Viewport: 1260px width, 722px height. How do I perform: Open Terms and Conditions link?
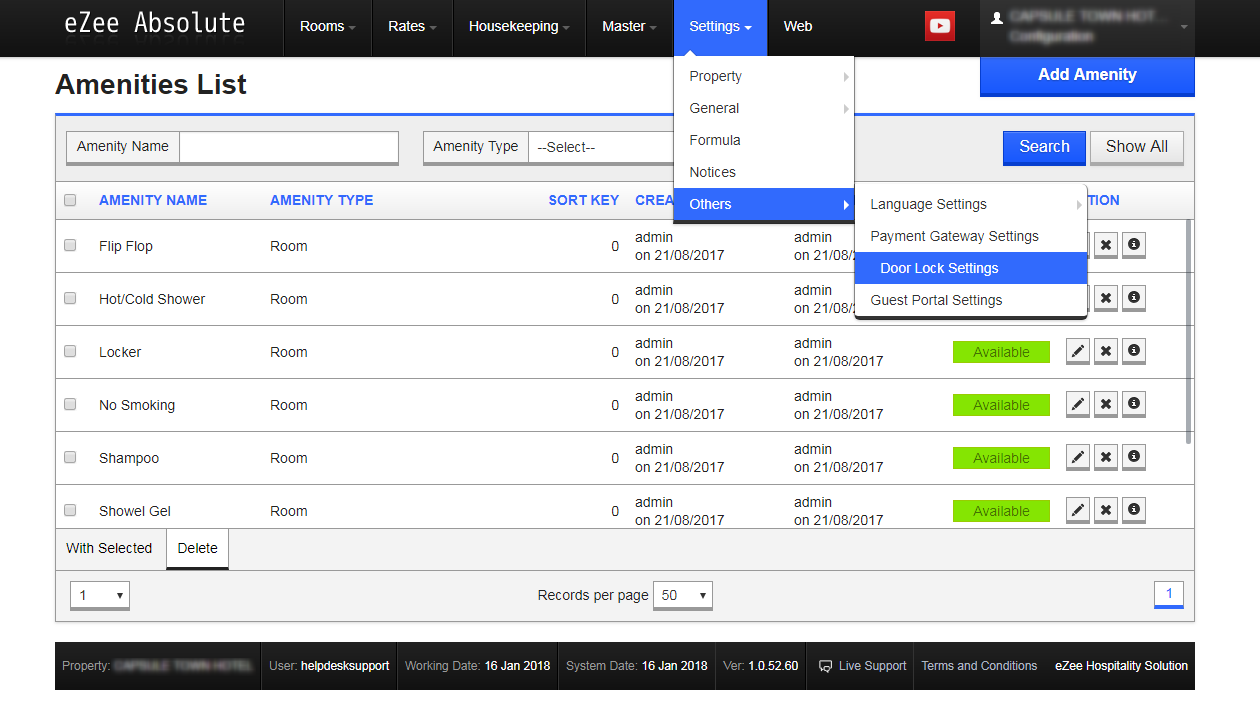tap(979, 666)
